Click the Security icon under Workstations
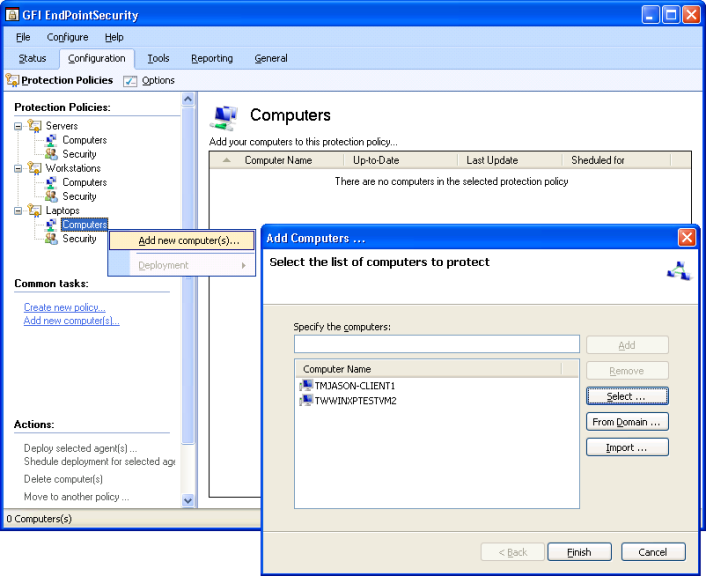The image size is (706, 576). [51, 196]
